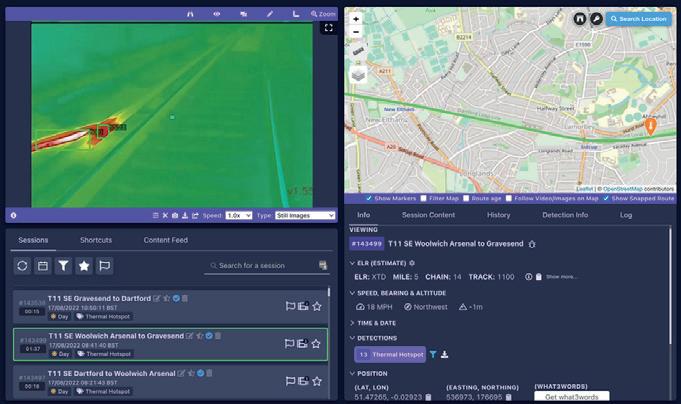Open the Speed 1.0x dropdown

238,215
